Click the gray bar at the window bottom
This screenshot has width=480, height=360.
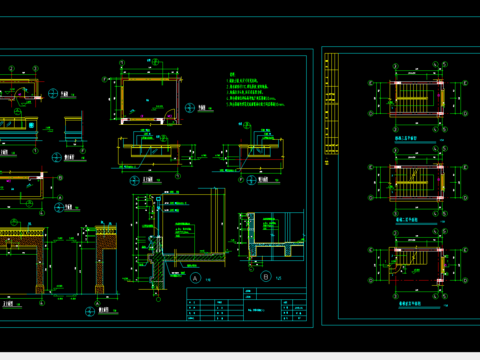pos(240,356)
